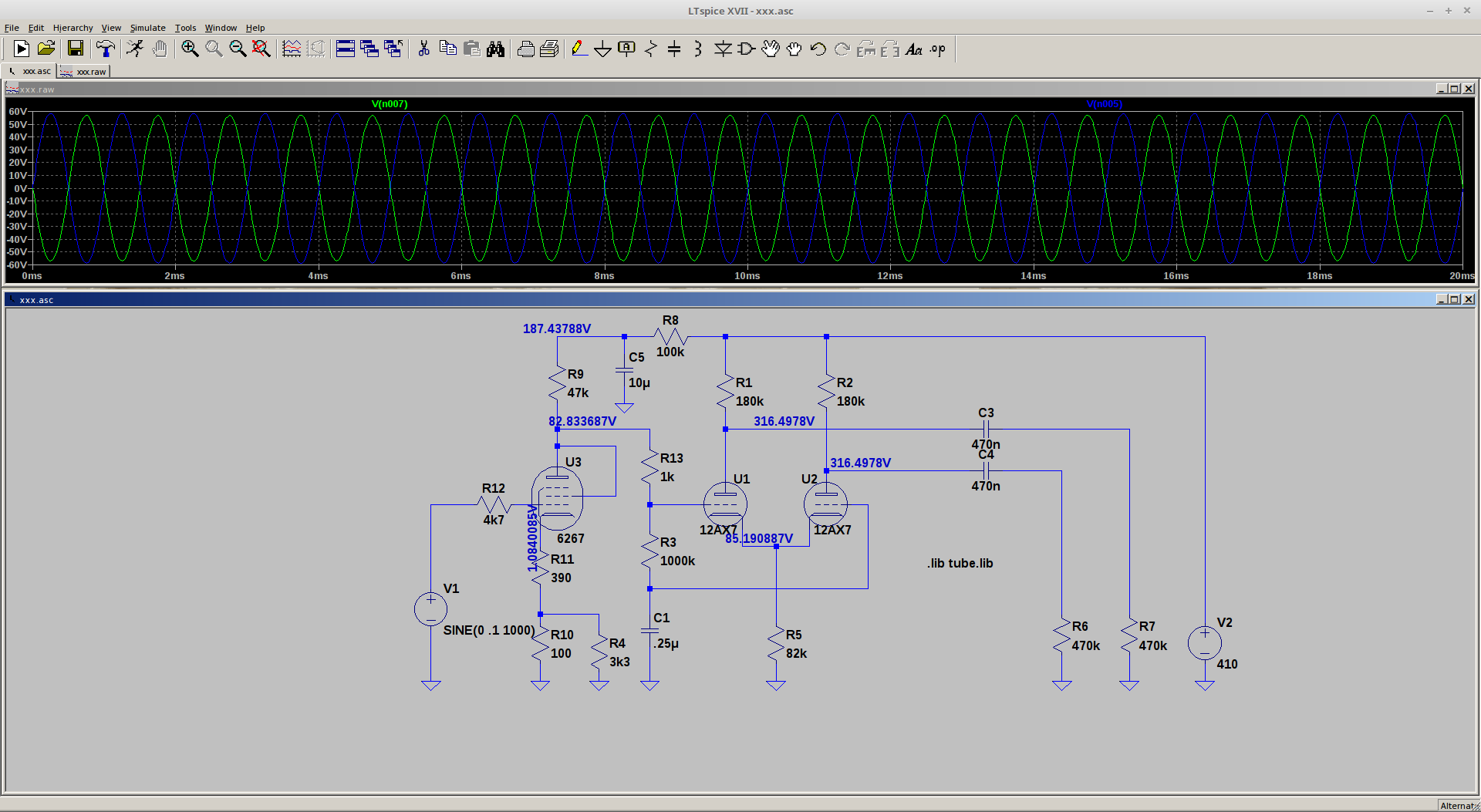This screenshot has height=812, width=1481.
Task: Zoom to full extents with crossed magnifier
Action: [261, 49]
